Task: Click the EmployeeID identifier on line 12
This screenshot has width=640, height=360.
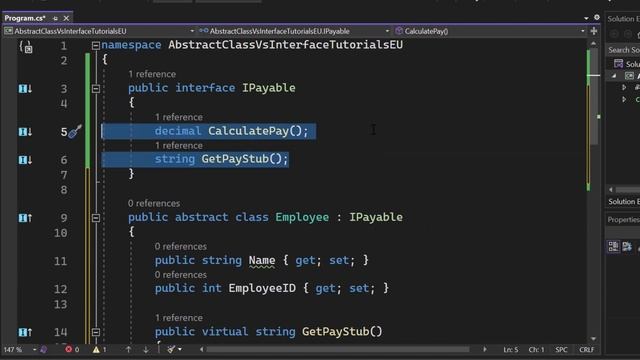Action: click(x=262, y=288)
